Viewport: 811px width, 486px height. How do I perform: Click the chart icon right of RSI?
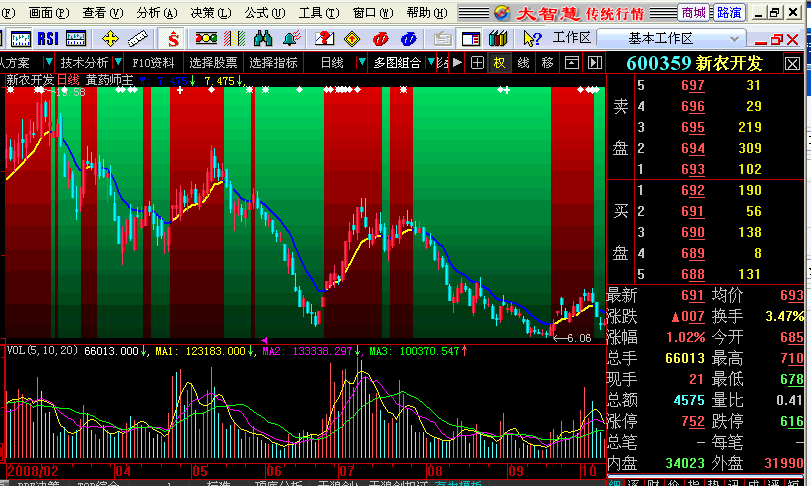pyautogui.click(x=76, y=39)
